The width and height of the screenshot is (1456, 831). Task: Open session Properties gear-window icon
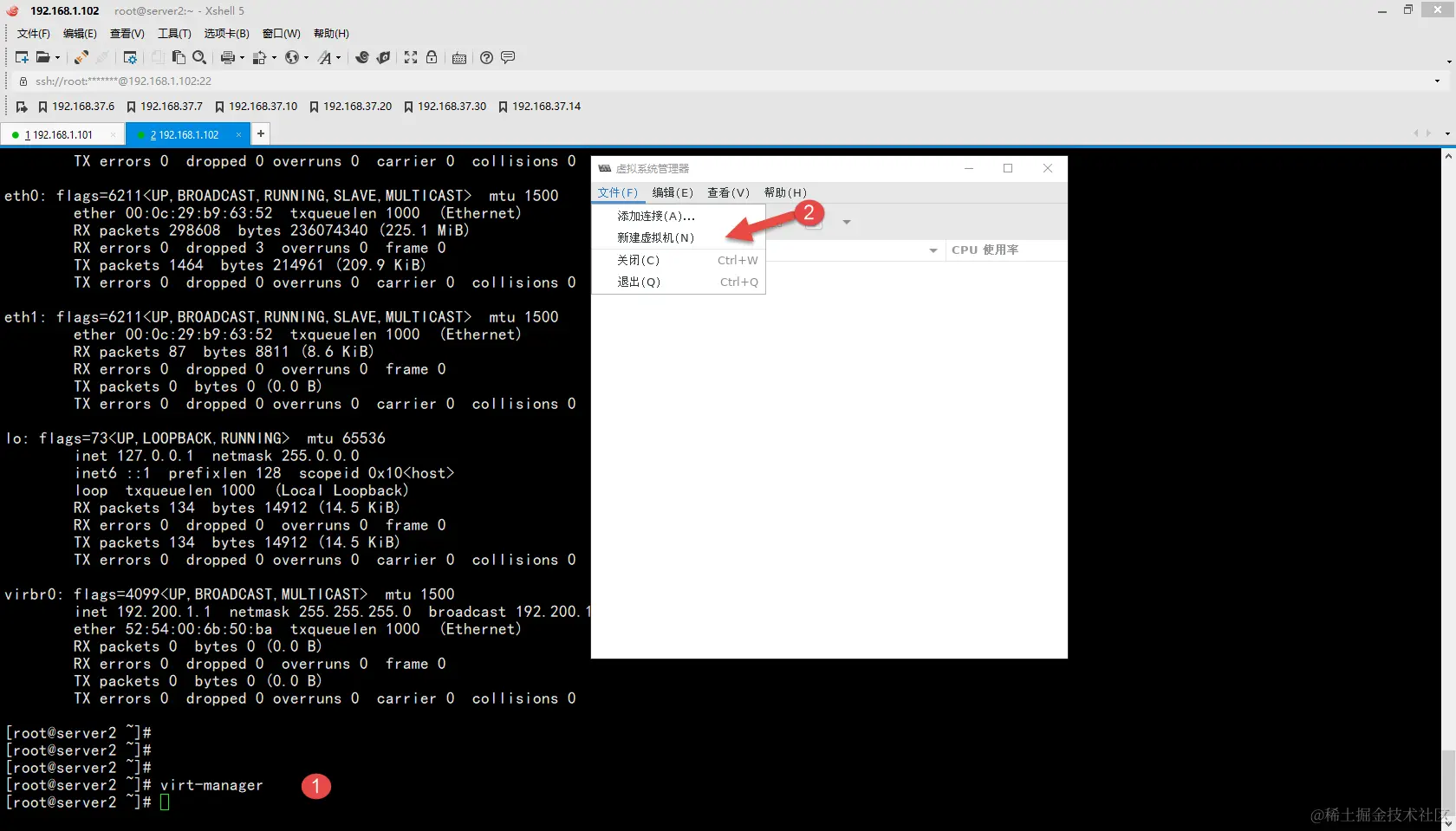tap(130, 57)
